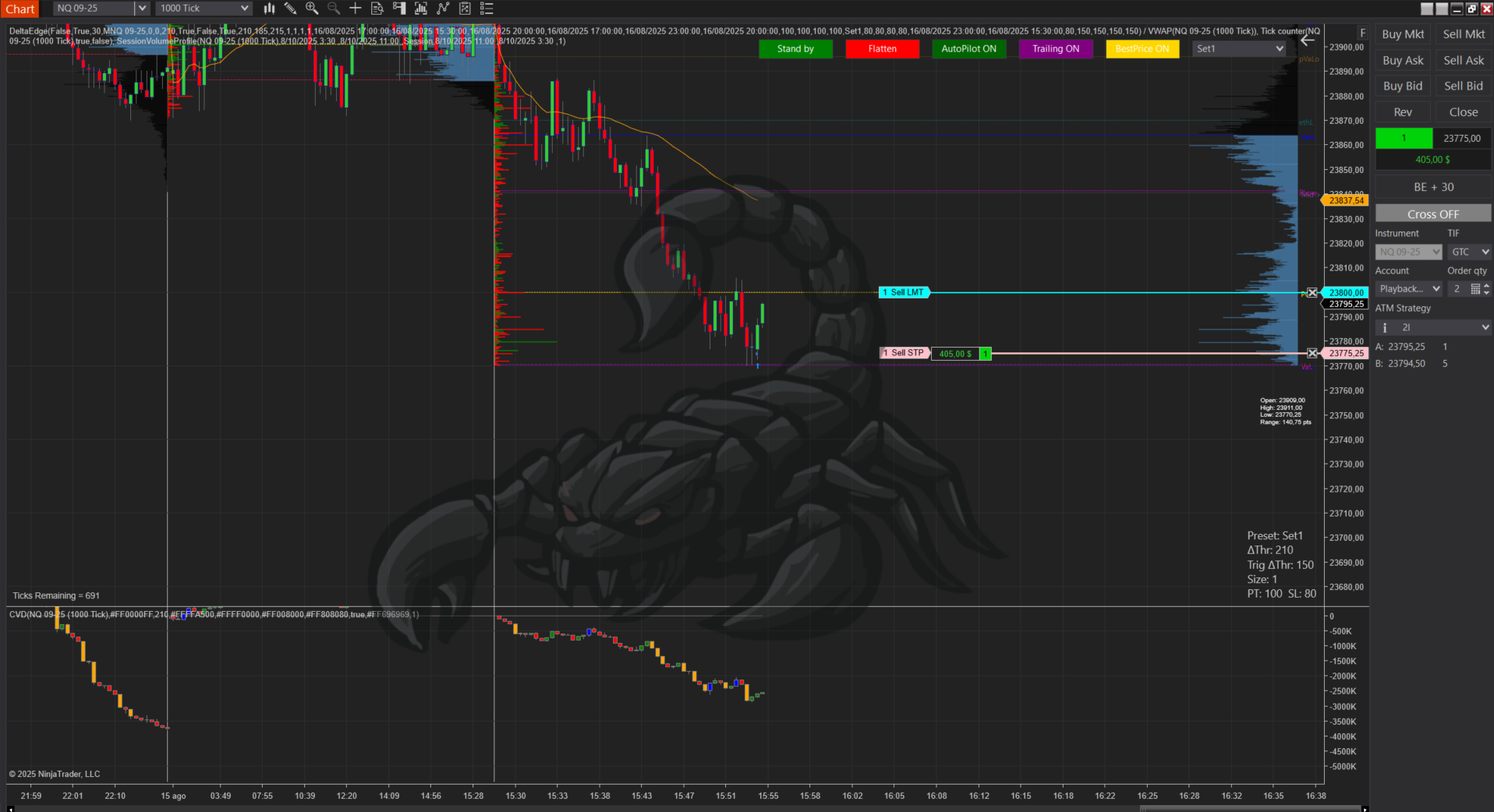Cancel Sell LMT order via X marker
Viewport: 1494px width, 812px height.
1312,293
